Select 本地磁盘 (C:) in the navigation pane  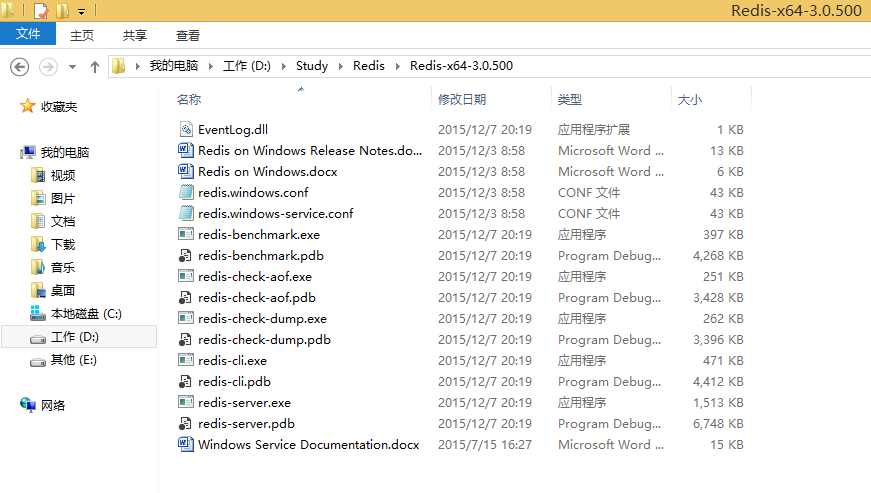click(x=86, y=314)
